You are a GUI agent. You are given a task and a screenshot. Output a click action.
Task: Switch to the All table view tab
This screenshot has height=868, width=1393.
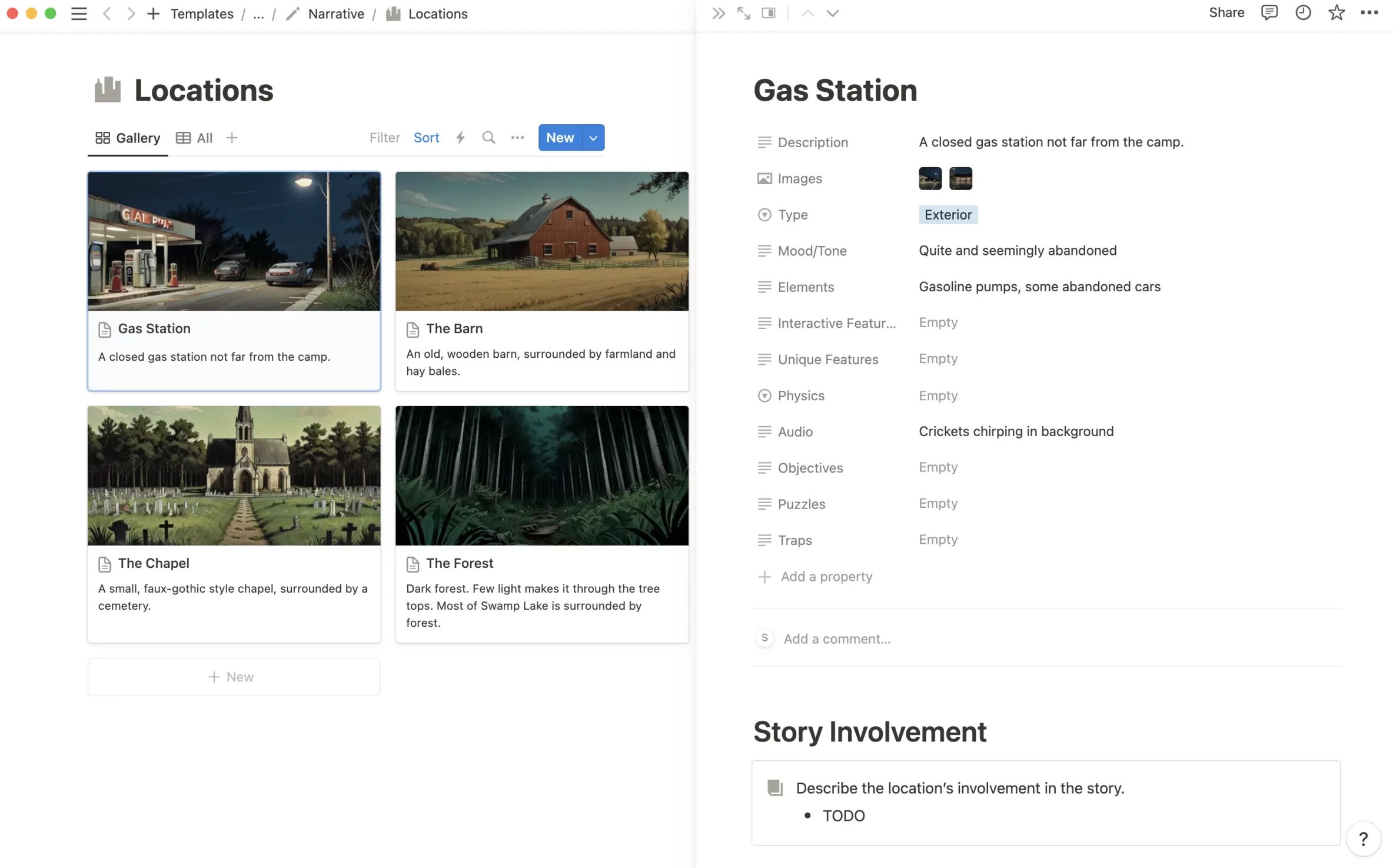[x=195, y=138]
